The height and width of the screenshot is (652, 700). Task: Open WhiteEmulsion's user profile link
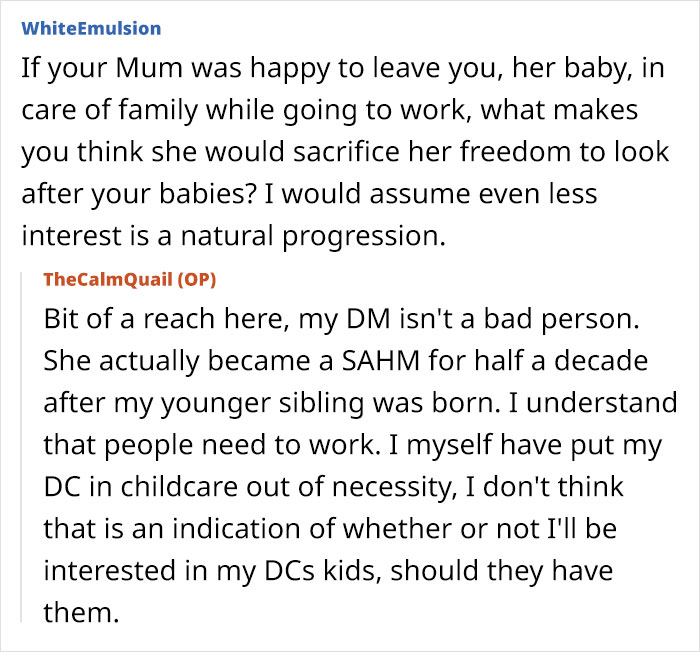pos(91,29)
